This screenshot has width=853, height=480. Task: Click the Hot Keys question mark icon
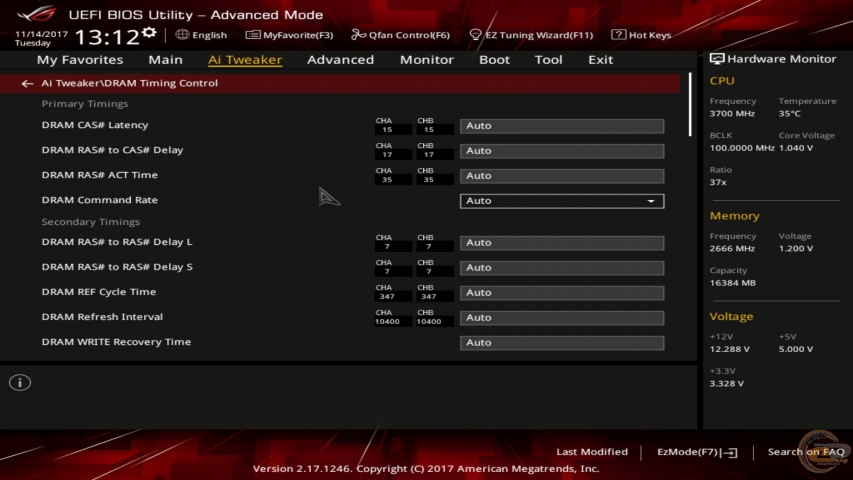coord(618,34)
